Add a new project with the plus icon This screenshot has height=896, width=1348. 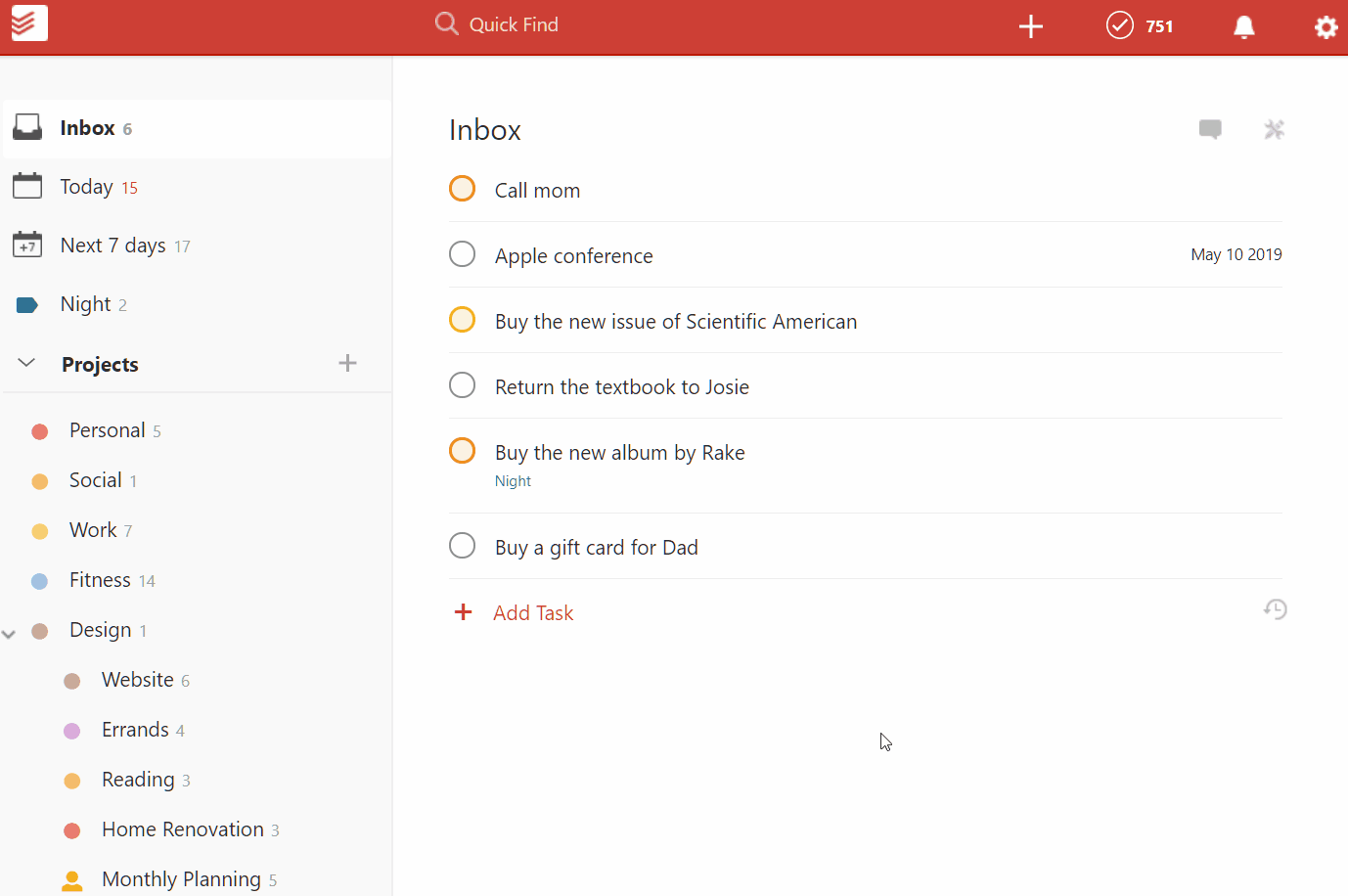tap(347, 362)
